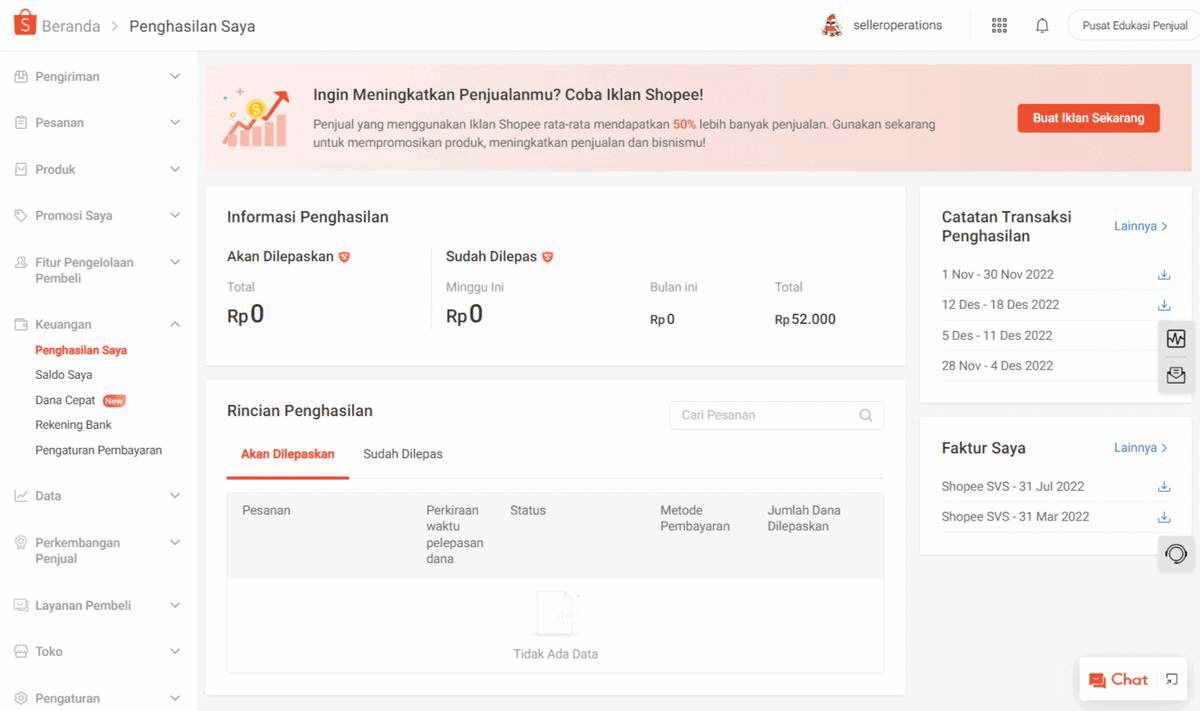Switch to the Sudah Dilepas tab
This screenshot has width=1200, height=711.
pyautogui.click(x=403, y=454)
